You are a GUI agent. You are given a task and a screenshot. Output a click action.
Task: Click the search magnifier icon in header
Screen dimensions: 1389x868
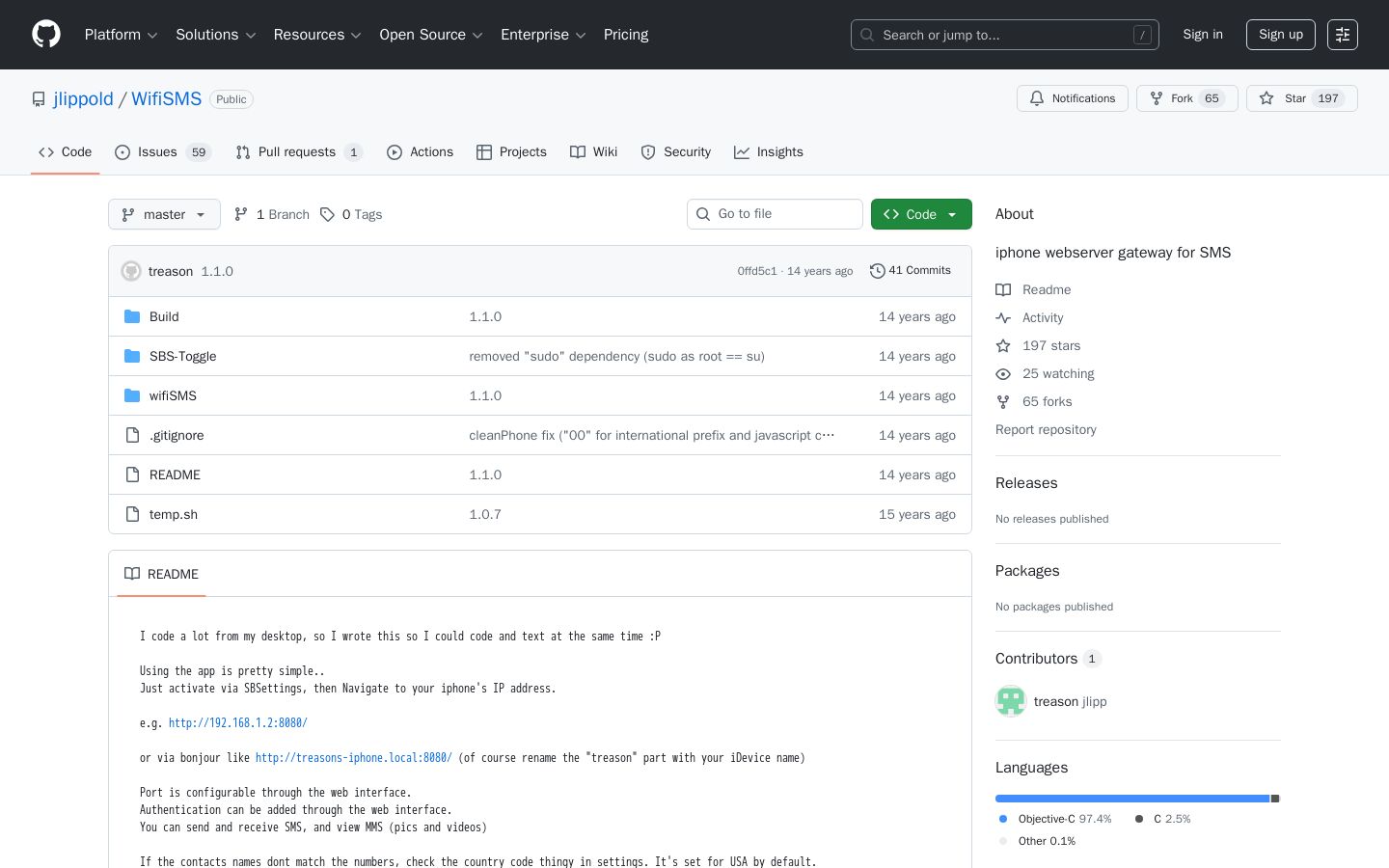tap(867, 35)
